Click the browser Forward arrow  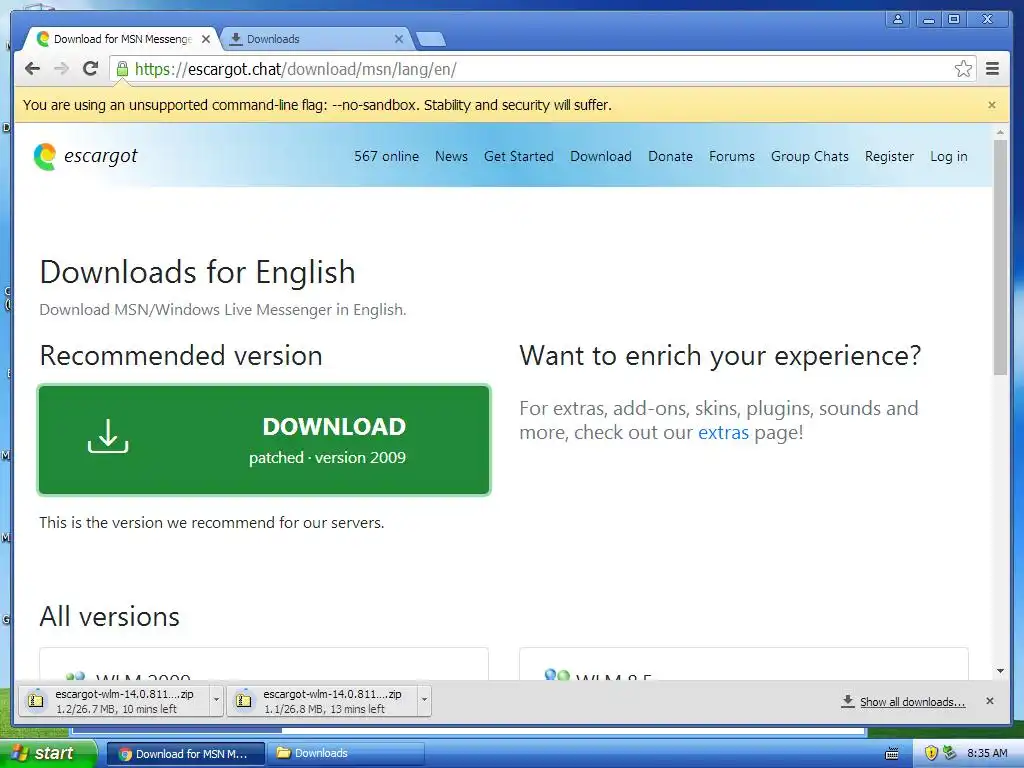[x=61, y=69]
